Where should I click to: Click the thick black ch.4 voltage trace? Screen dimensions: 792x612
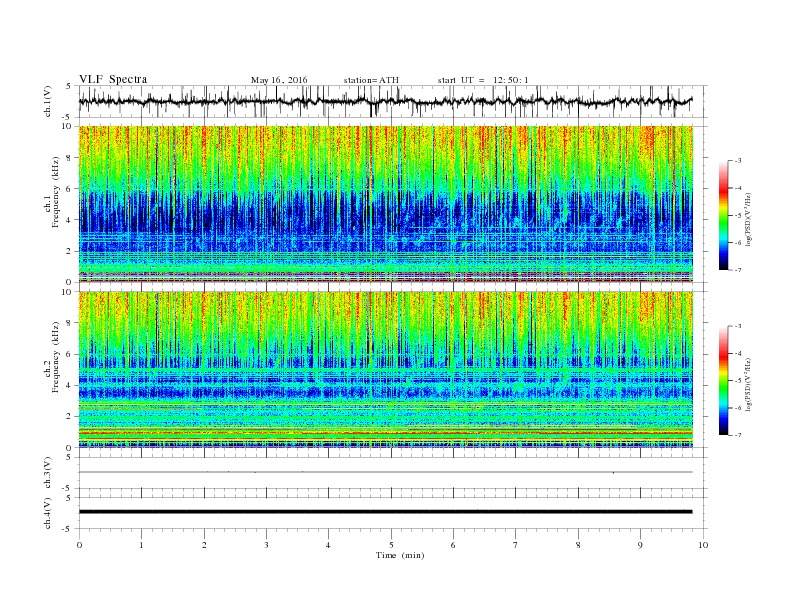385,512
